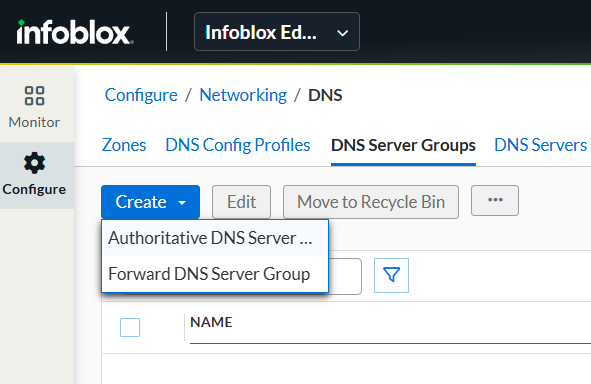The height and width of the screenshot is (384, 591).
Task: Select the DNS Server Groups tab
Action: 403,145
